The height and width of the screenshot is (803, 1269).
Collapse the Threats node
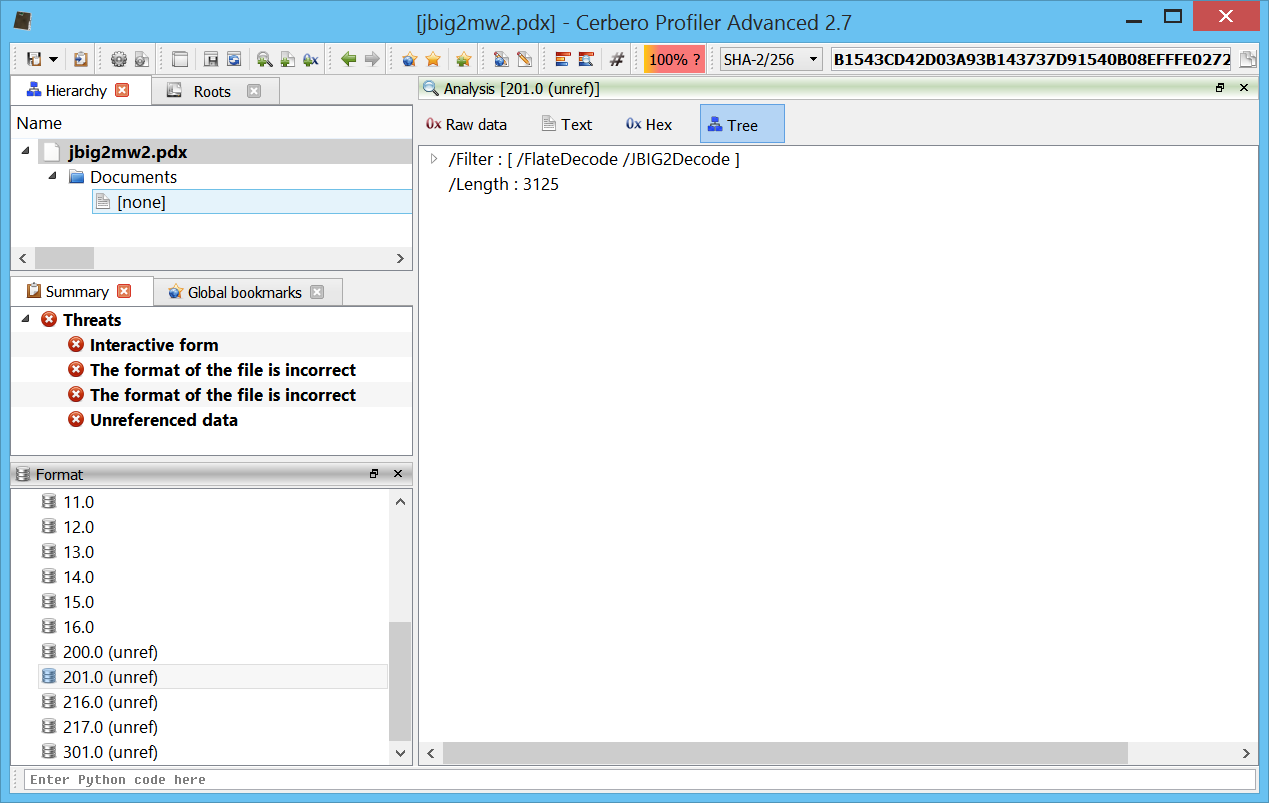click(25, 319)
